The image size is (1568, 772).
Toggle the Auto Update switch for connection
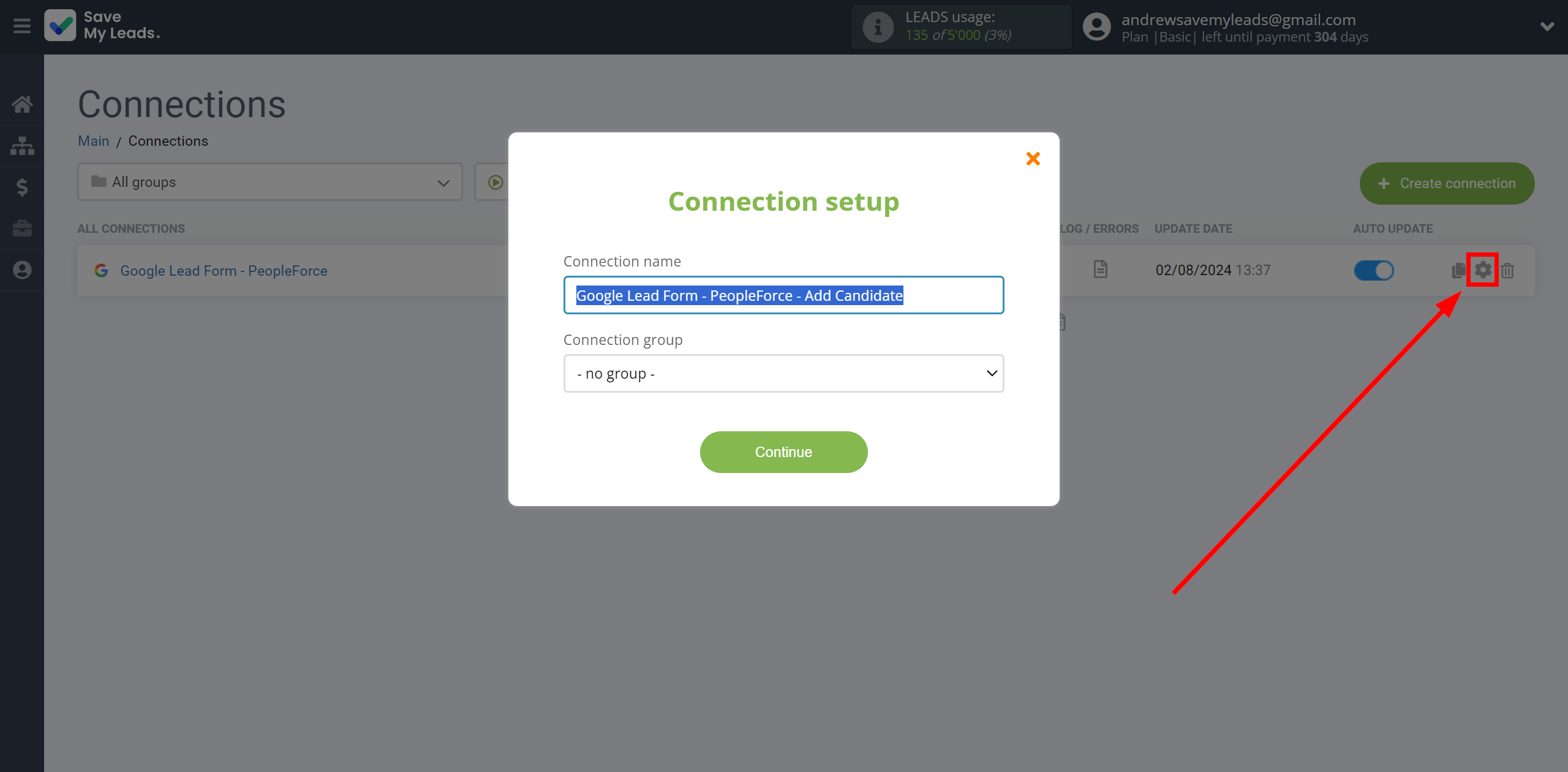[1373, 270]
